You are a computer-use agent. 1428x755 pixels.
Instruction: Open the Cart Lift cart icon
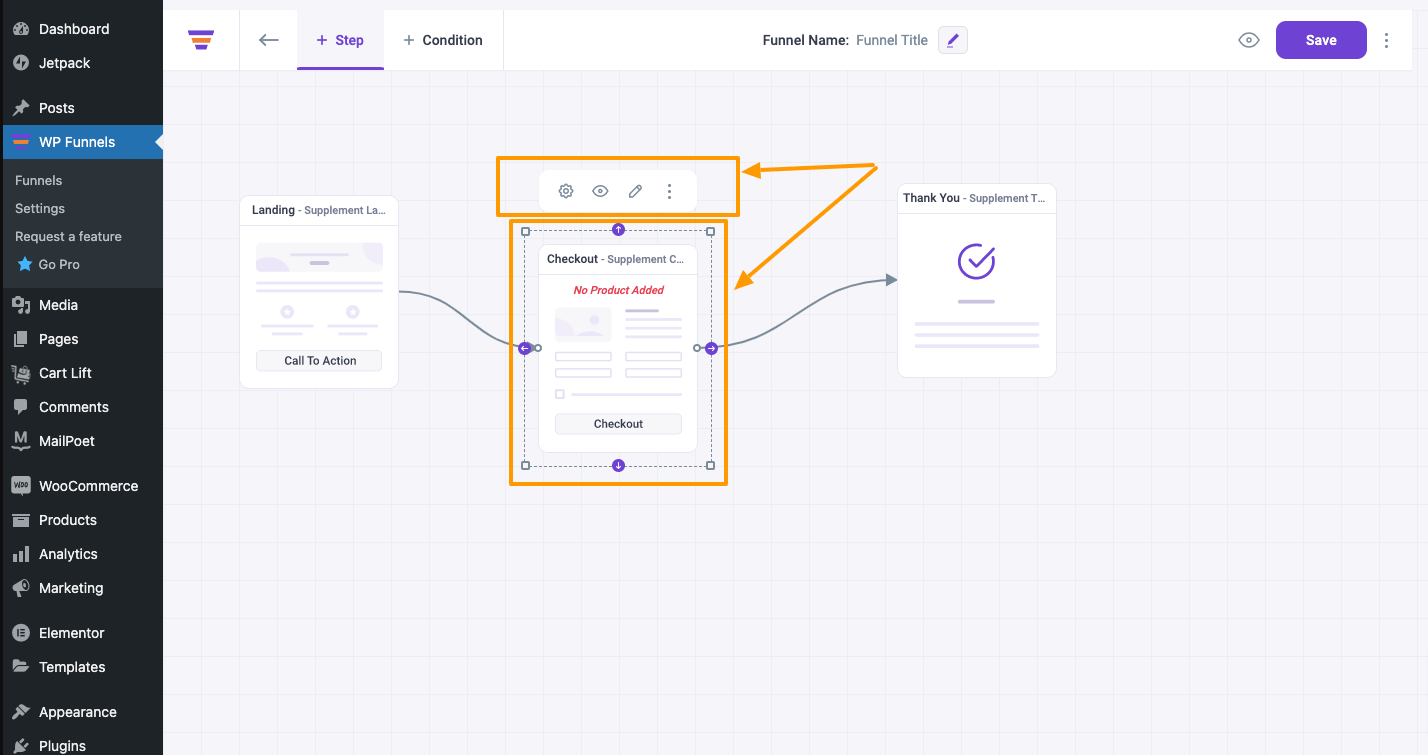(21, 373)
